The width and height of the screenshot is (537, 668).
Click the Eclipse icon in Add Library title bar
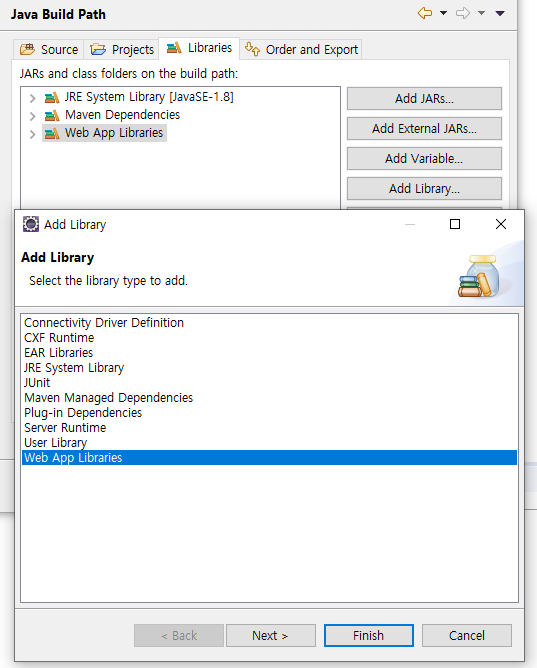coord(31,224)
